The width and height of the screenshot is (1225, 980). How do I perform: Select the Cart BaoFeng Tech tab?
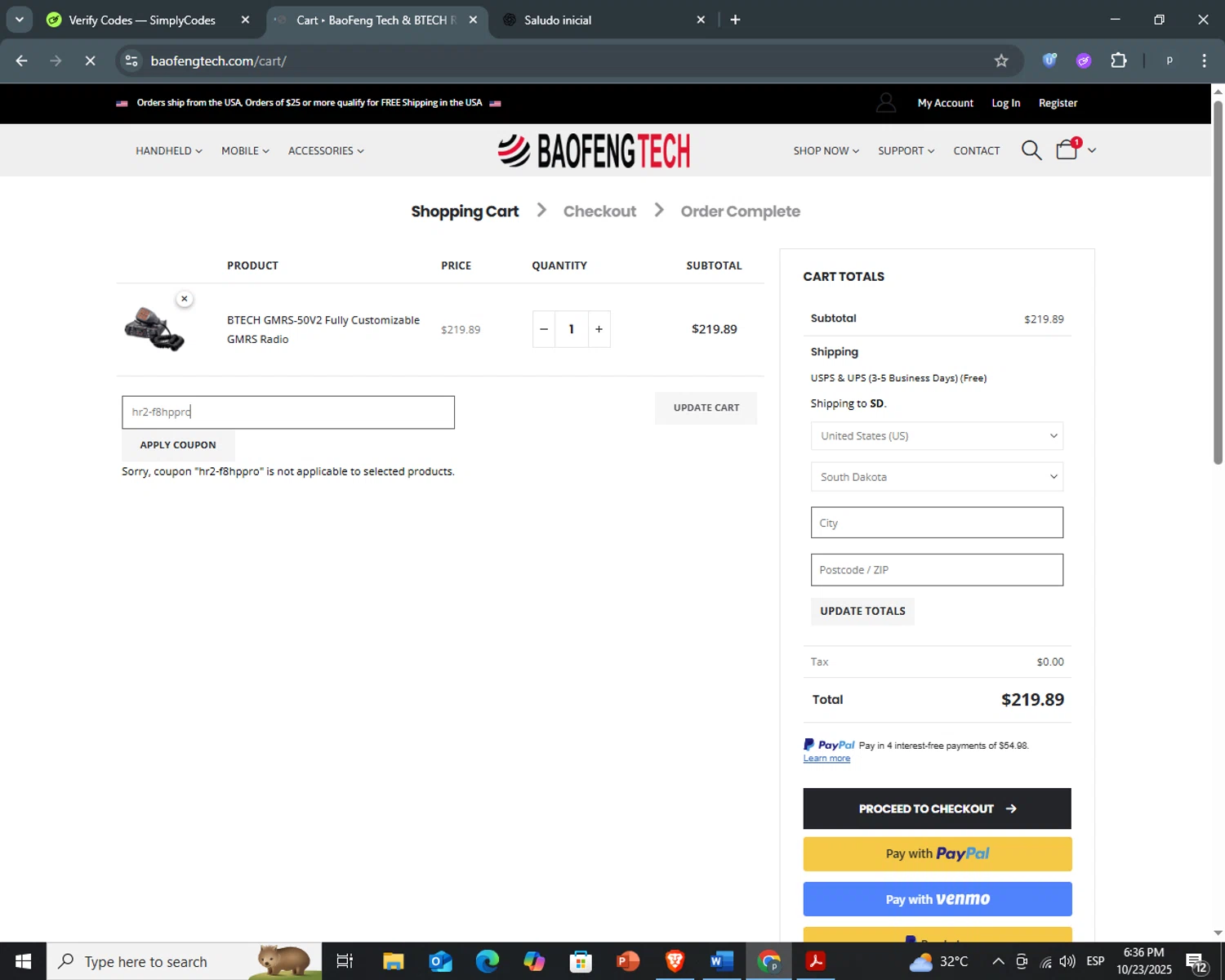[x=376, y=20]
